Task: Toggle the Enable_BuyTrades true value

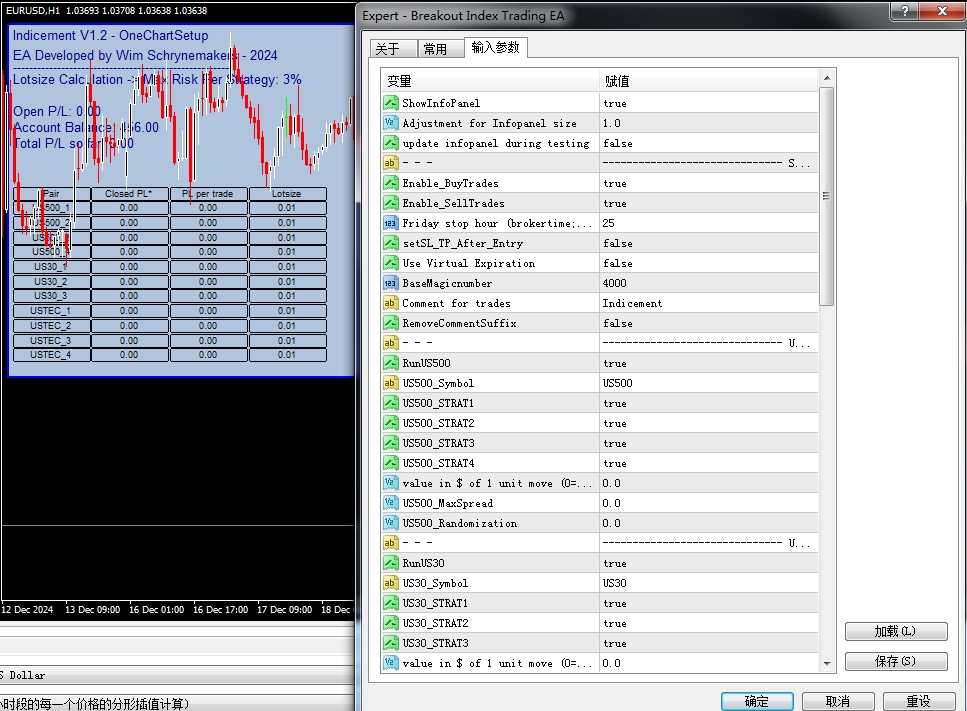Action: tap(707, 183)
